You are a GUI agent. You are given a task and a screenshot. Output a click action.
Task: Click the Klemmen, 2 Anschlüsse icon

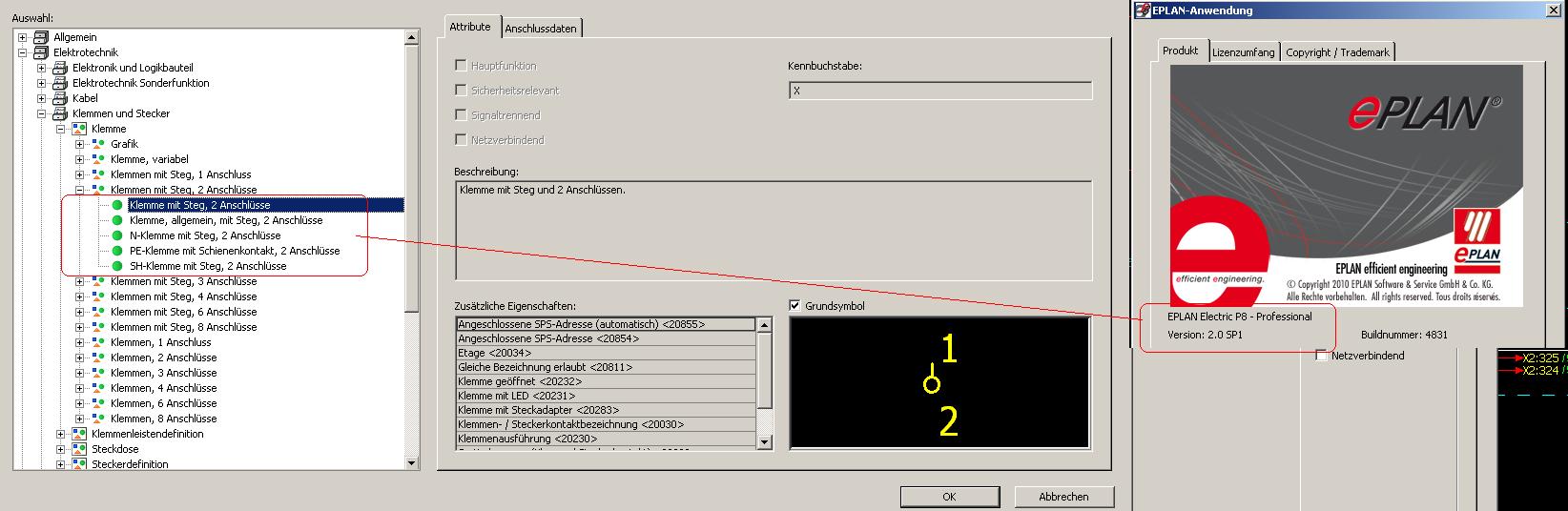click(x=98, y=358)
